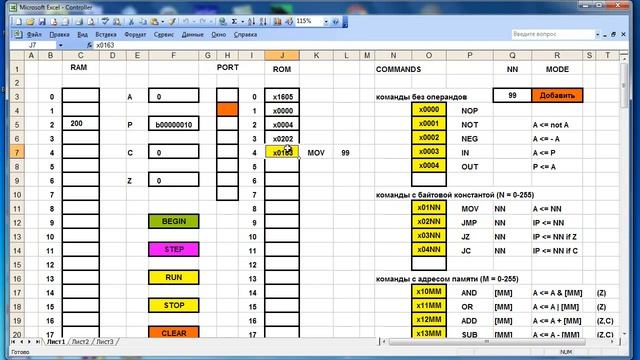640x360 pixels.
Task: Select the yellow x0003 IN command cell
Action: click(429, 152)
